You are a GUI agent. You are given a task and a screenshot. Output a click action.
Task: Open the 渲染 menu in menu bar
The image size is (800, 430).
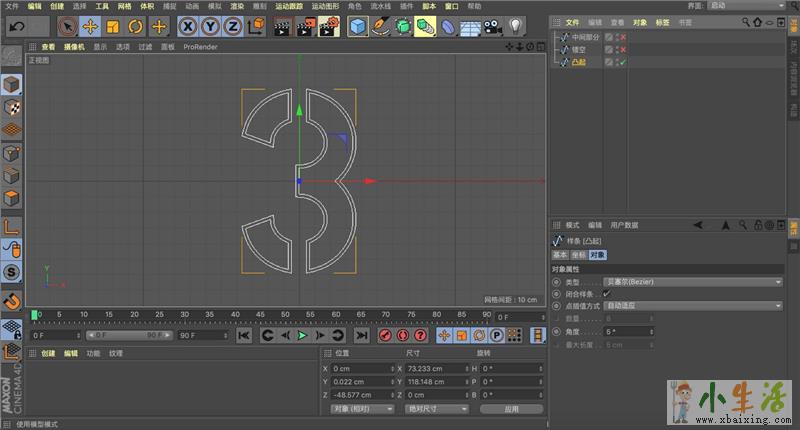point(236,6)
